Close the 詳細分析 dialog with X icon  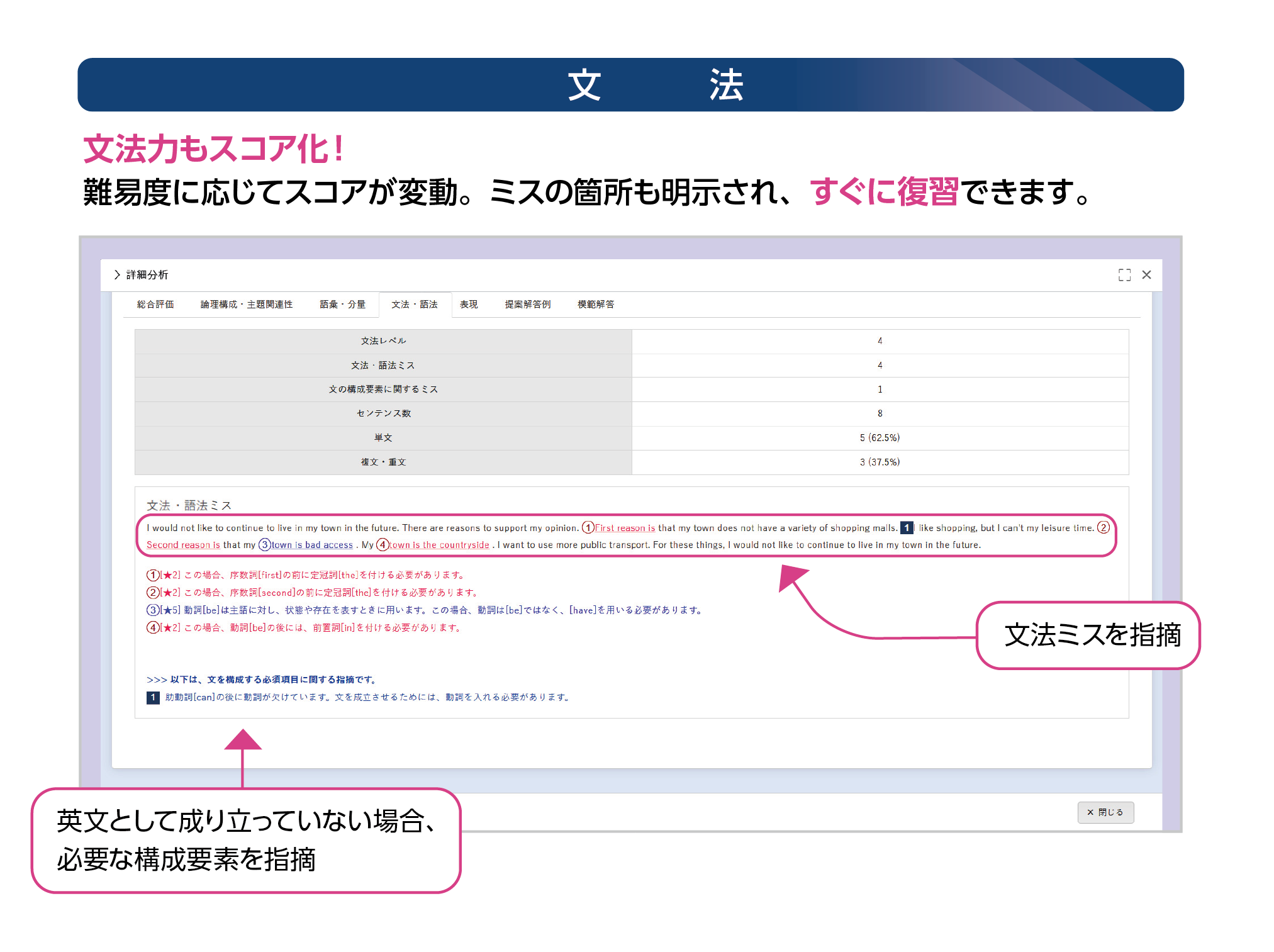[1146, 275]
